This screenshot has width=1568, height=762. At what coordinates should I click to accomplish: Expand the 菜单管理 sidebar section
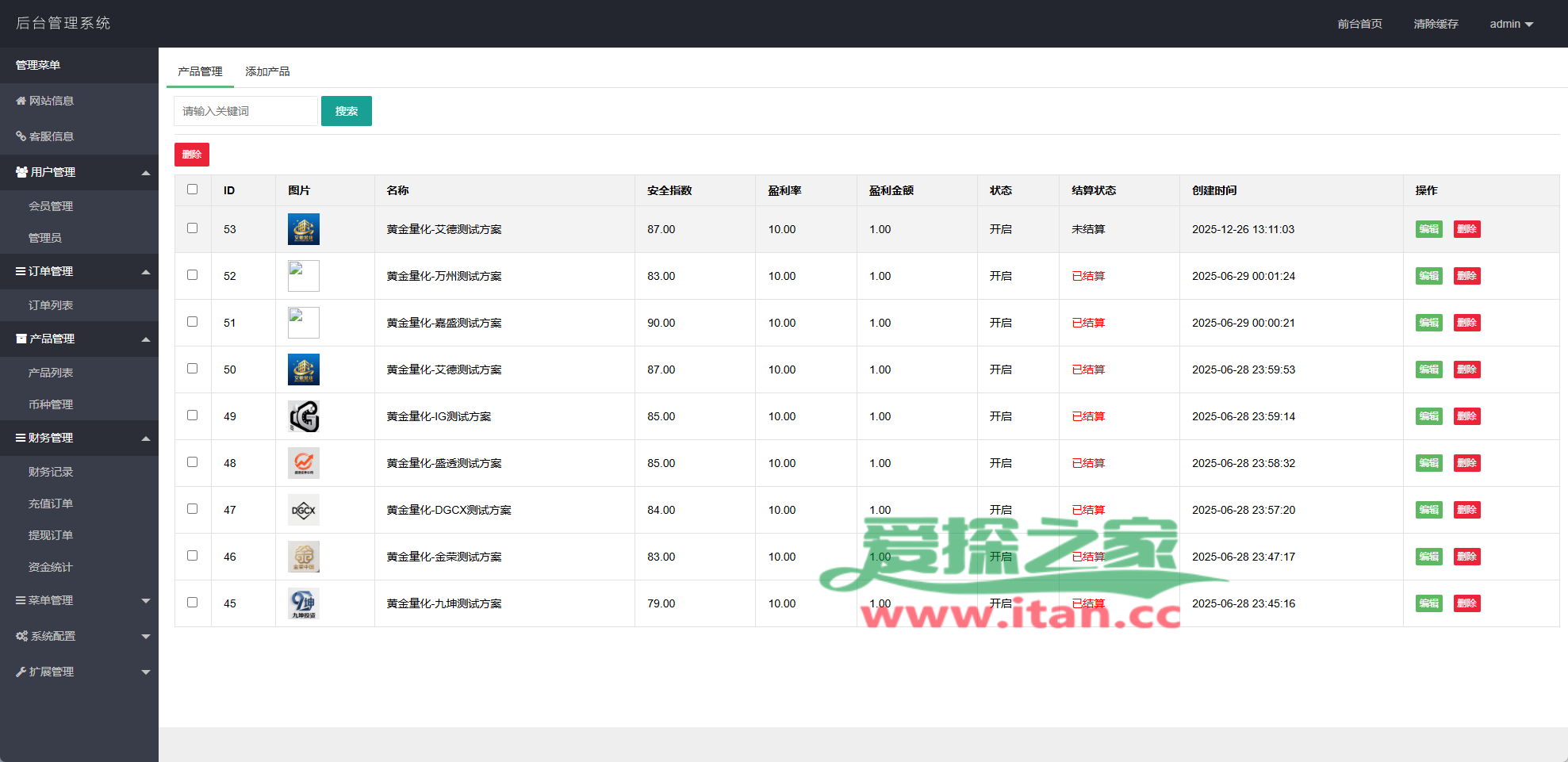79,600
